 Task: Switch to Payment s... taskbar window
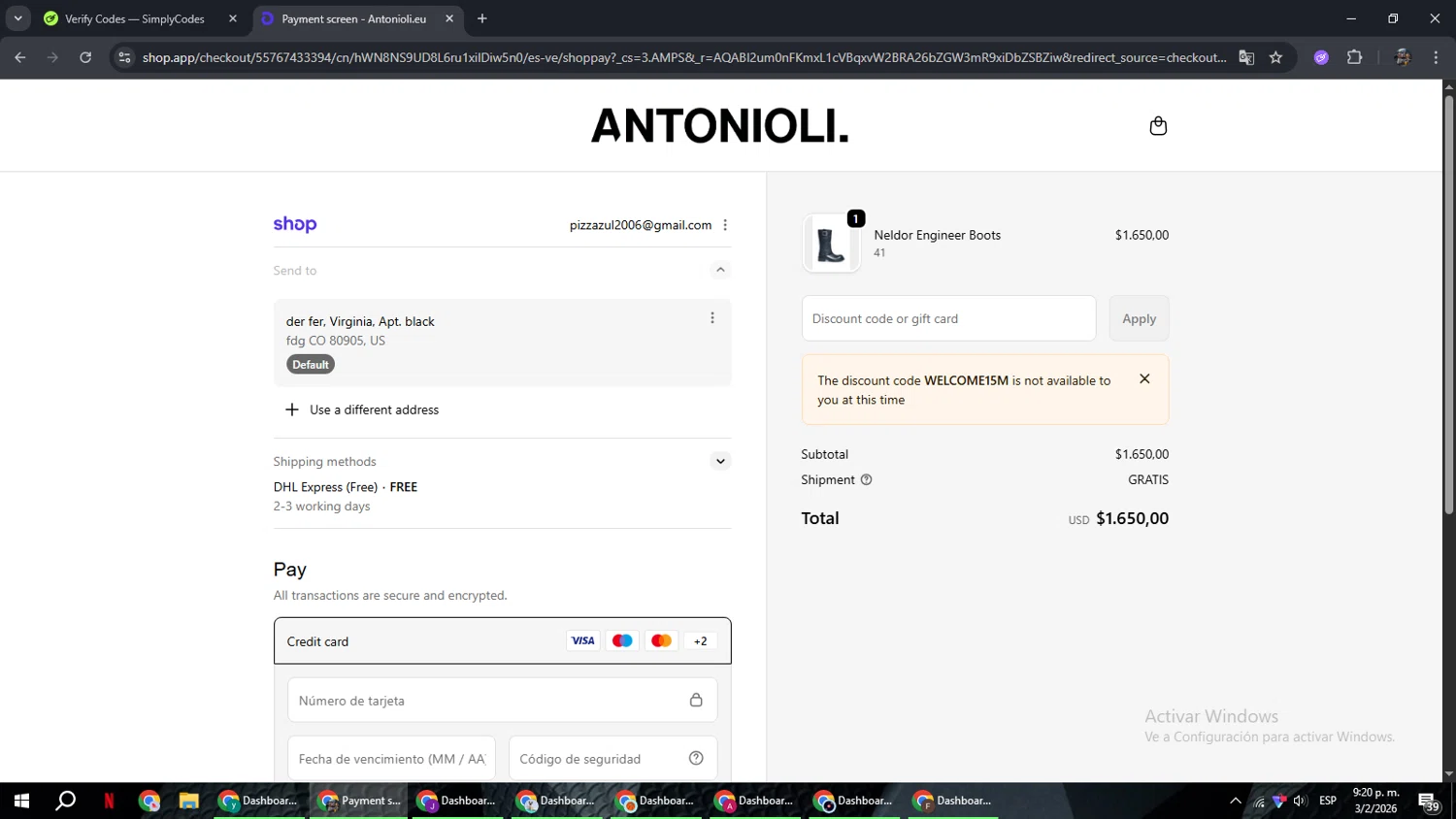click(360, 801)
